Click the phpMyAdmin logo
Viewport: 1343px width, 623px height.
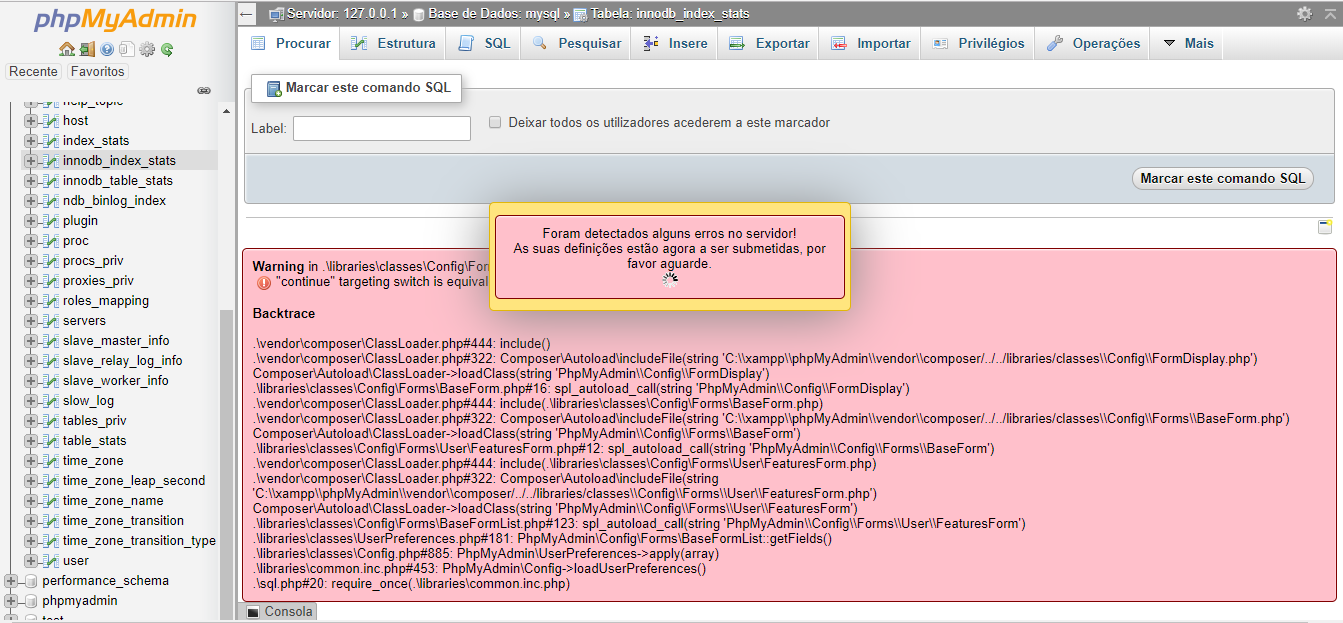click(116, 20)
